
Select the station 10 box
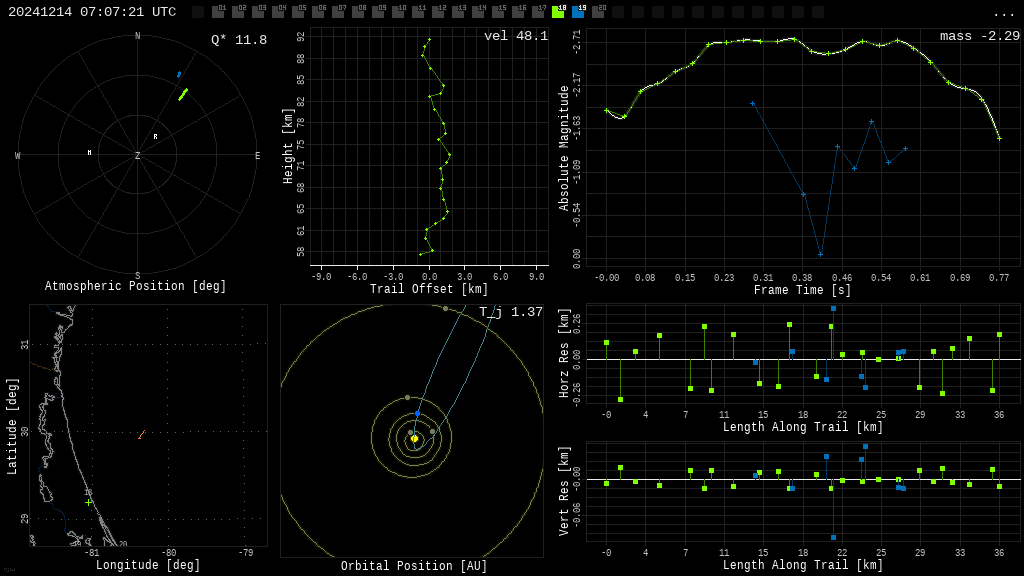[x=398, y=12]
